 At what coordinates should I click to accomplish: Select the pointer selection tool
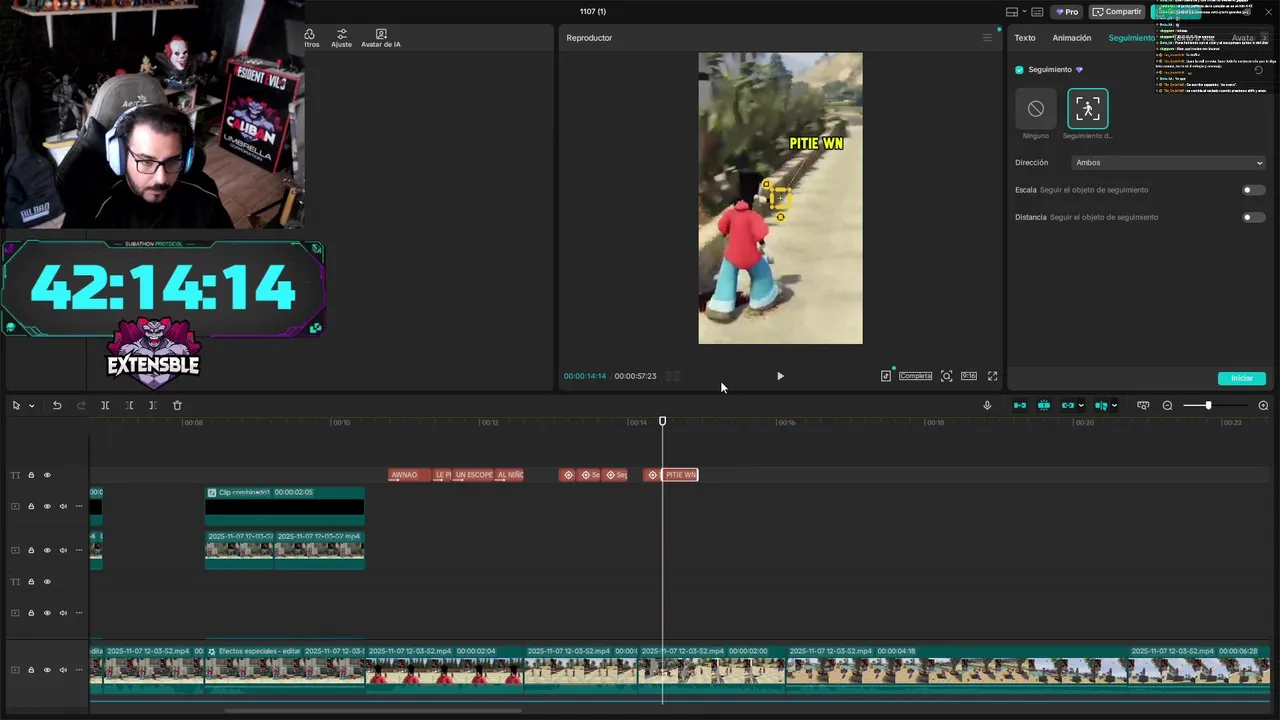16,405
